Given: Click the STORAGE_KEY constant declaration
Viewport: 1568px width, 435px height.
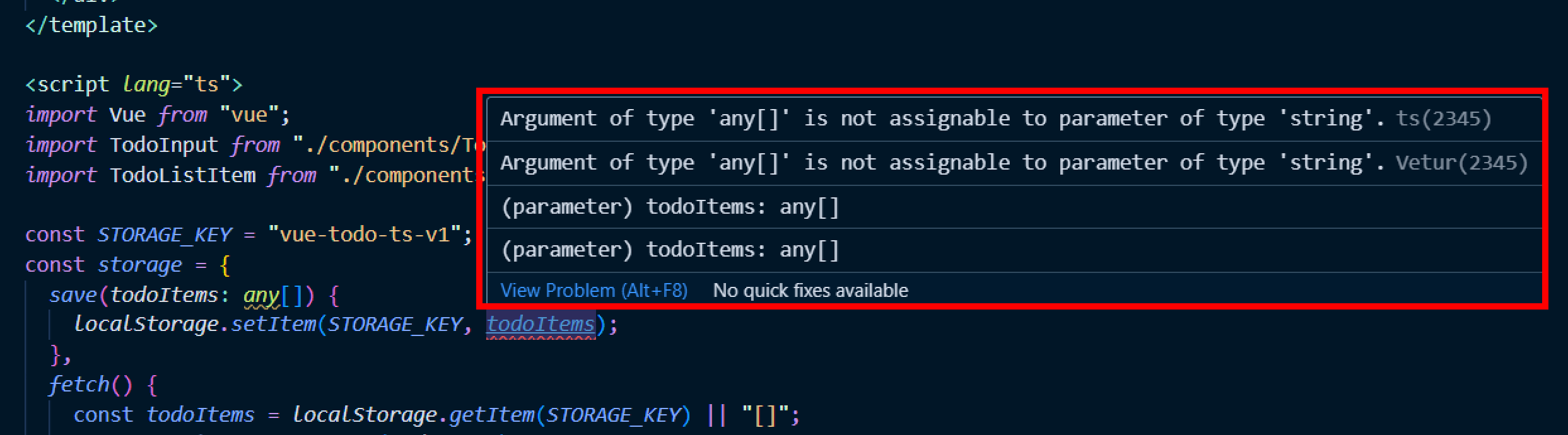Looking at the screenshot, I should (x=165, y=235).
